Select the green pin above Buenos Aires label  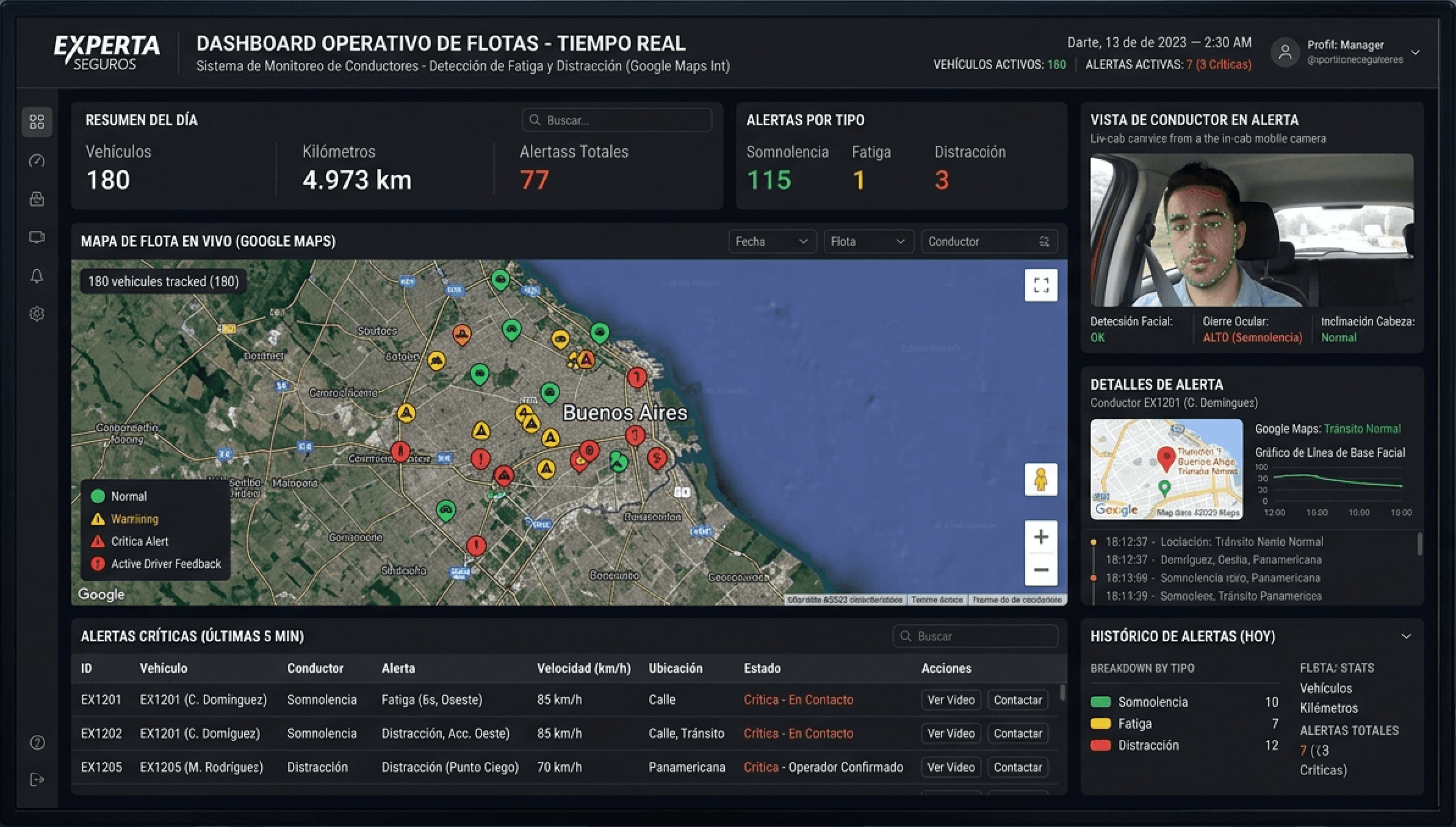click(x=550, y=393)
